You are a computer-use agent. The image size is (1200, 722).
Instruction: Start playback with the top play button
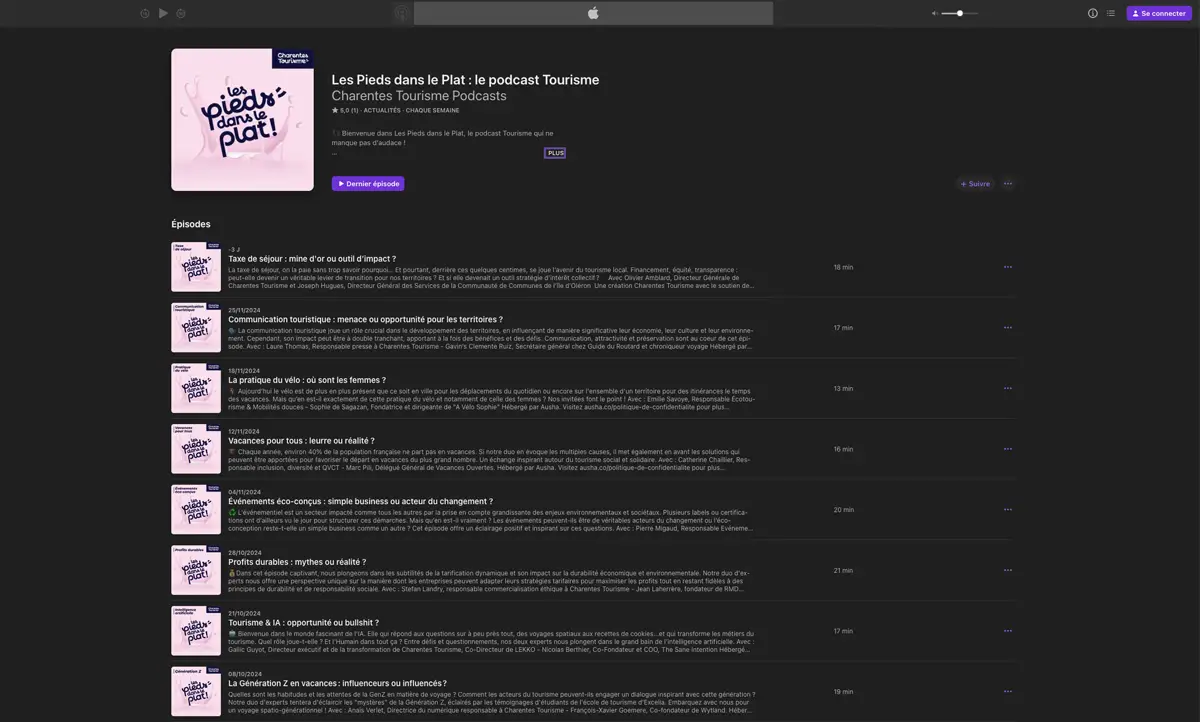[x=163, y=13]
